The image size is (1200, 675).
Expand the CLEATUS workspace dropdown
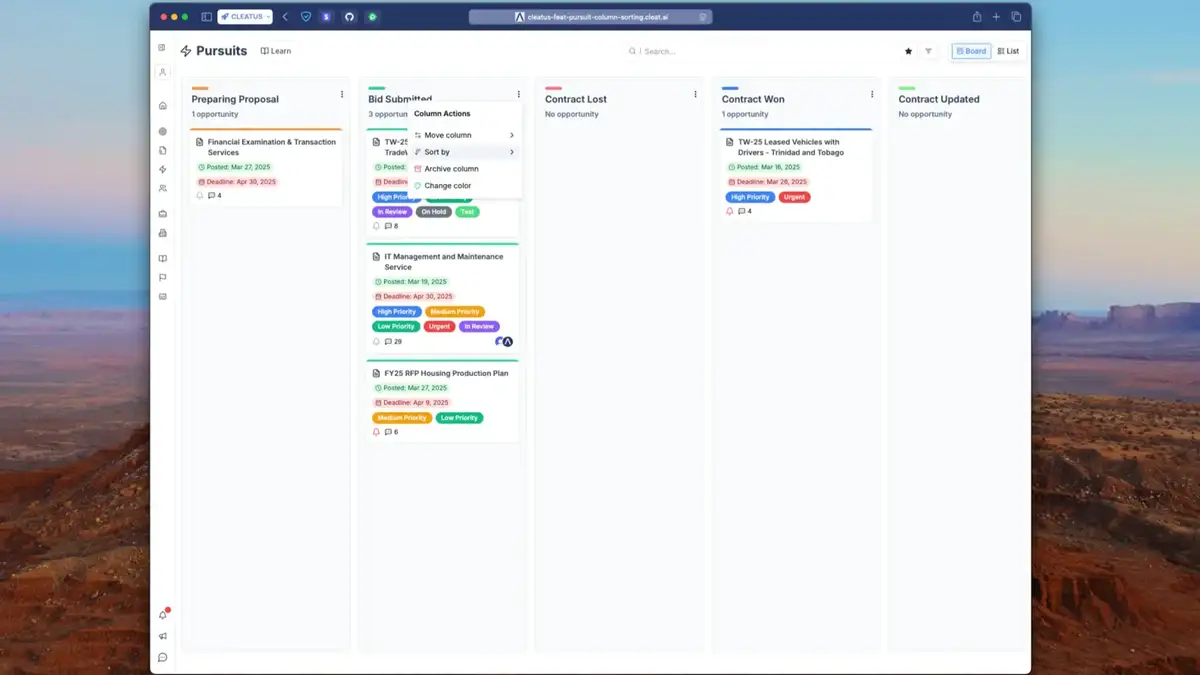pyautogui.click(x=245, y=17)
